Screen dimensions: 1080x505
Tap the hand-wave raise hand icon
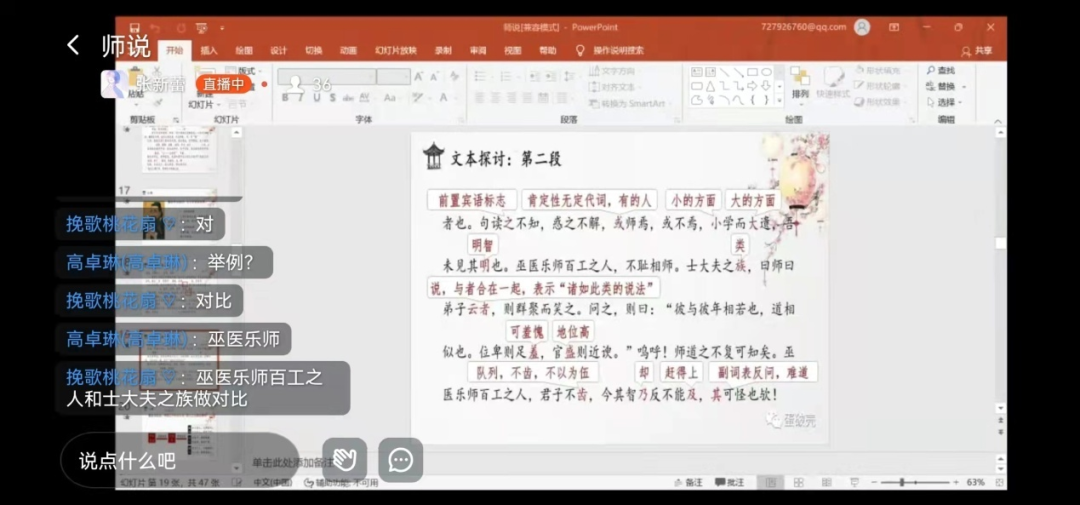click(344, 460)
